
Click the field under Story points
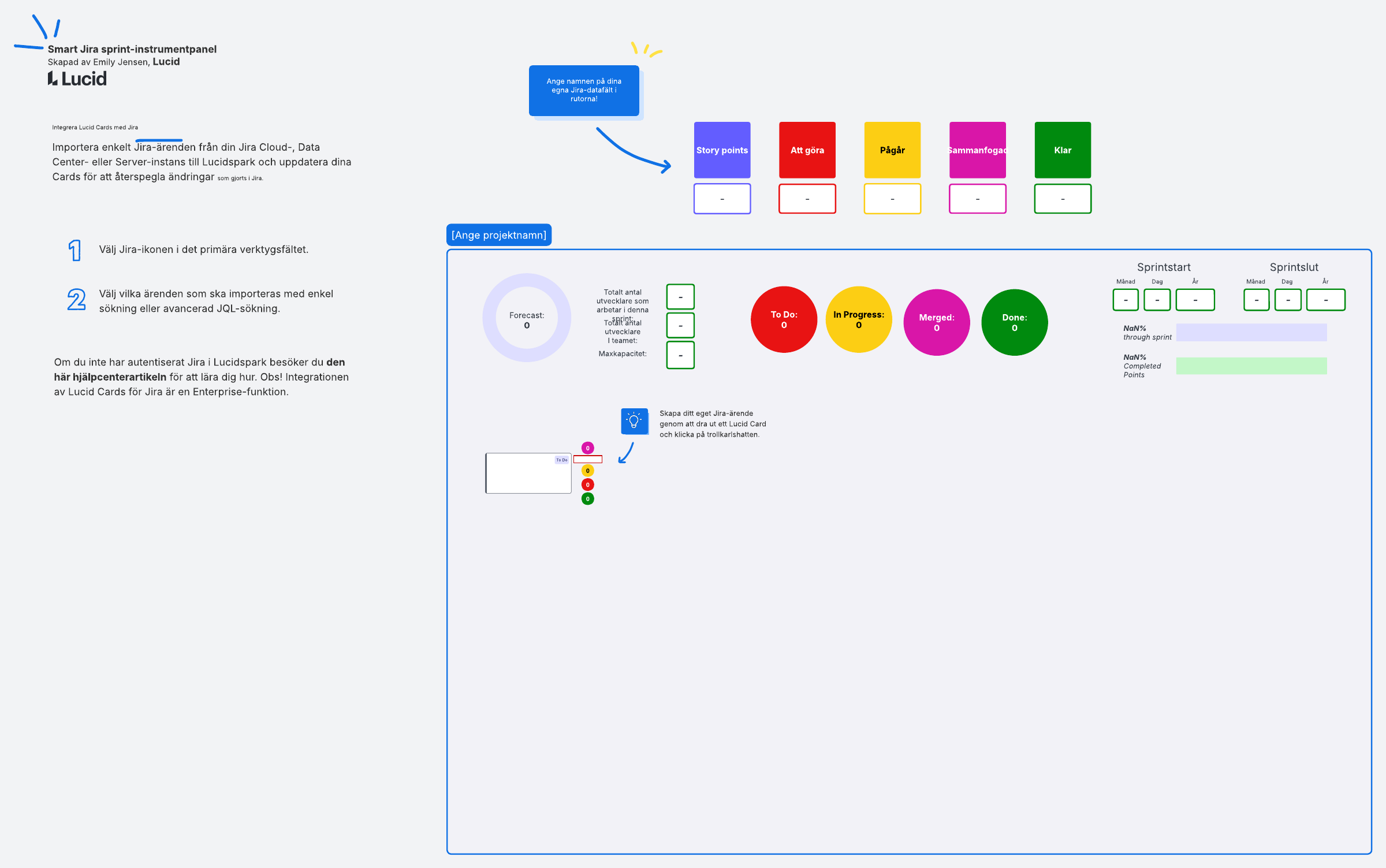722,199
